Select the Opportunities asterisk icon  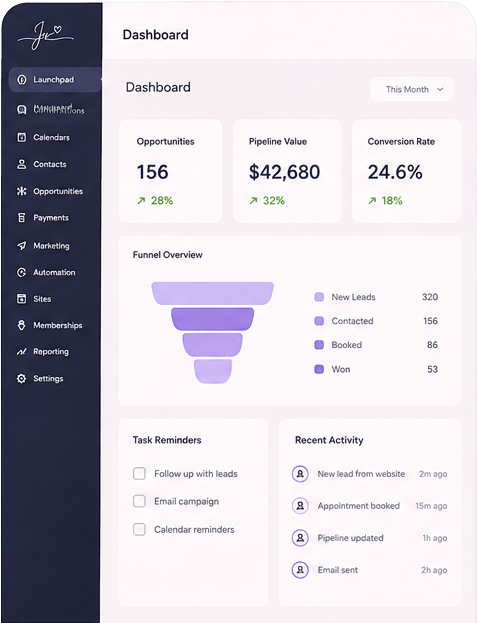click(21, 191)
